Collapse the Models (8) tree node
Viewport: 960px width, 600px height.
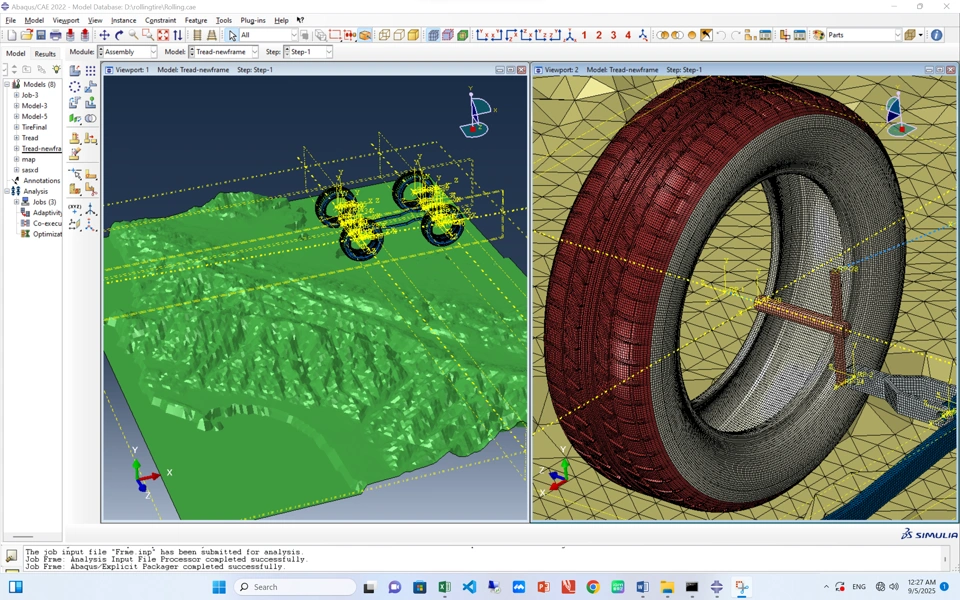pos(7,84)
